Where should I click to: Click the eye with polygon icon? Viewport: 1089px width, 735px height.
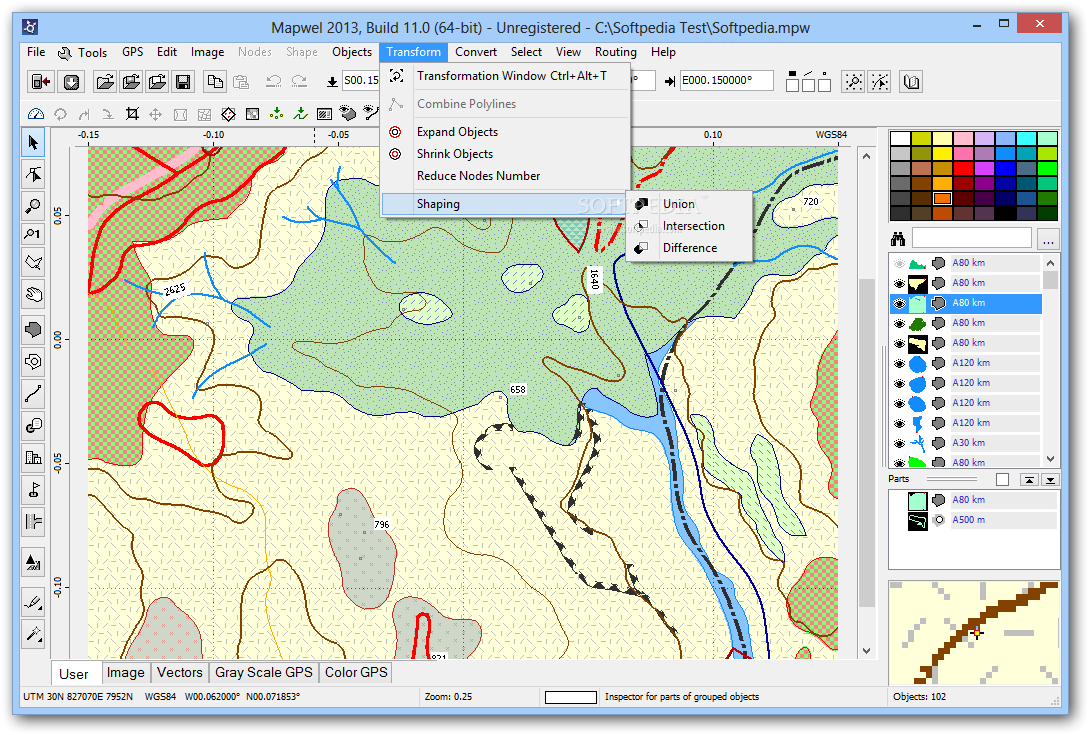(x=347, y=114)
